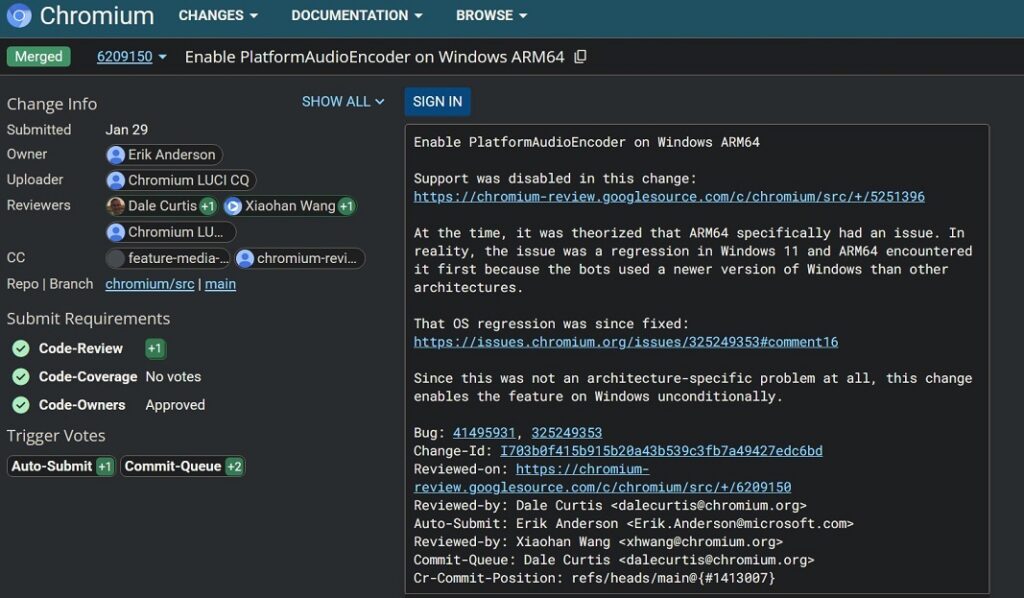Click the Code-Review green checkmark icon
This screenshot has height=598, width=1024.
(x=22, y=349)
